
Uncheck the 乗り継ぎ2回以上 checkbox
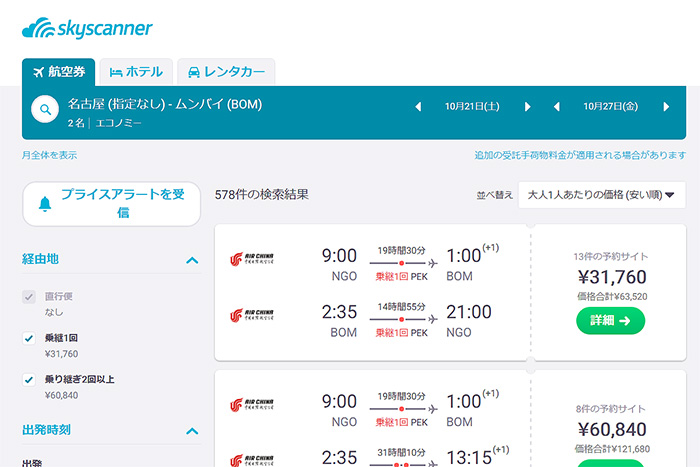pos(29,380)
